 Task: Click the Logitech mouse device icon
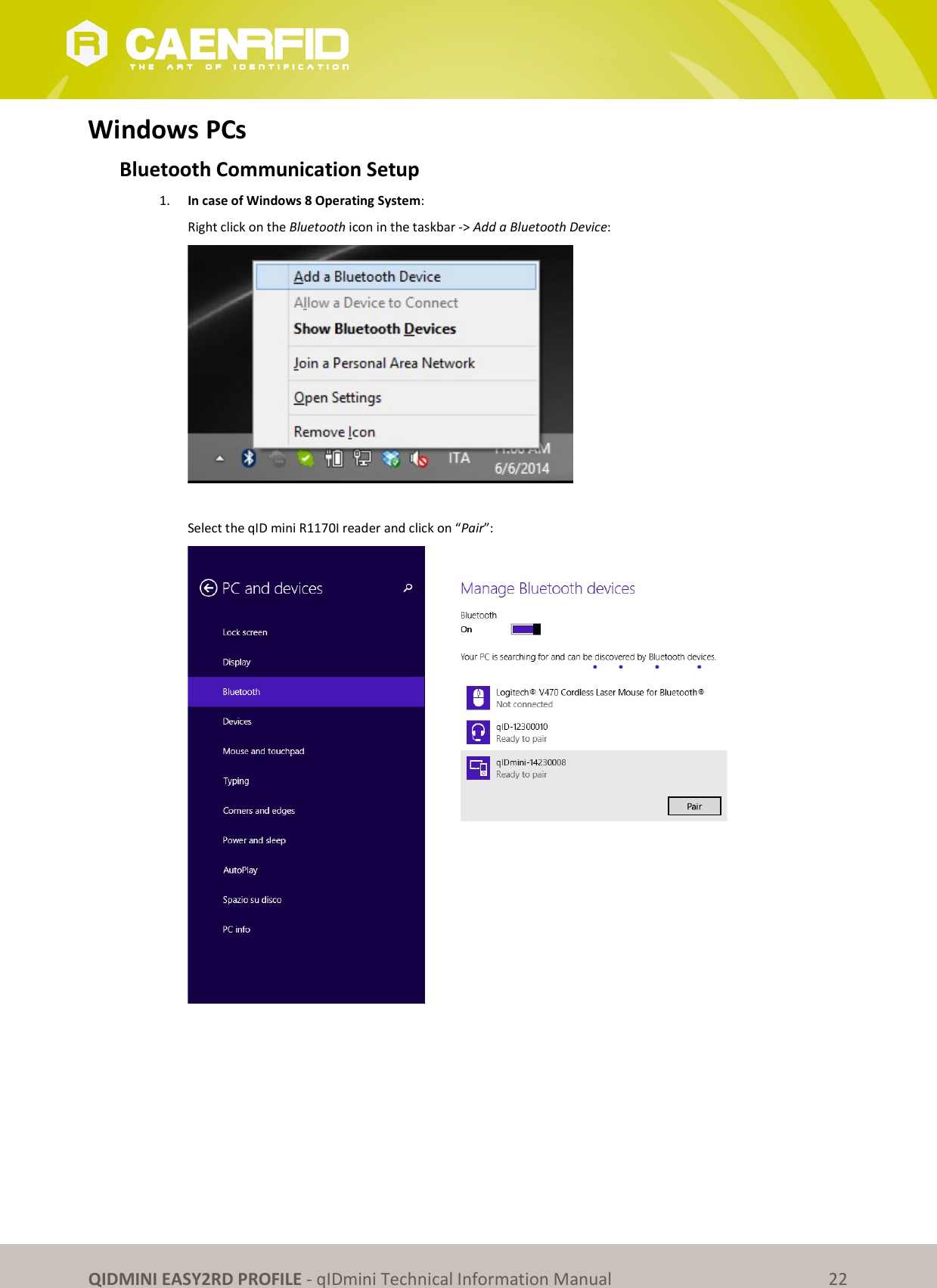click(x=478, y=697)
